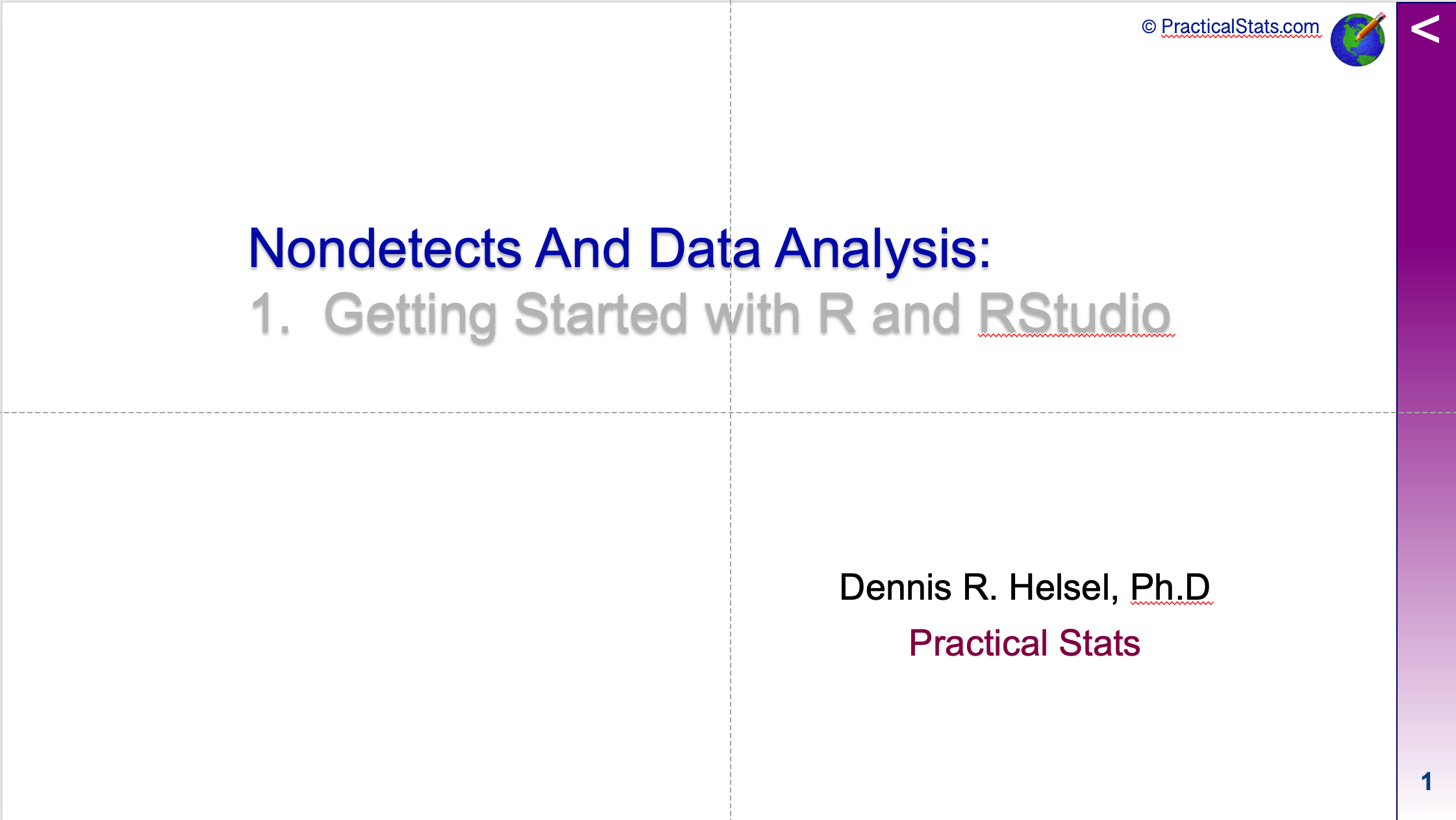Click the white left chevron on purple bar
Viewport: 1456px width, 820px height.
click(x=1425, y=29)
